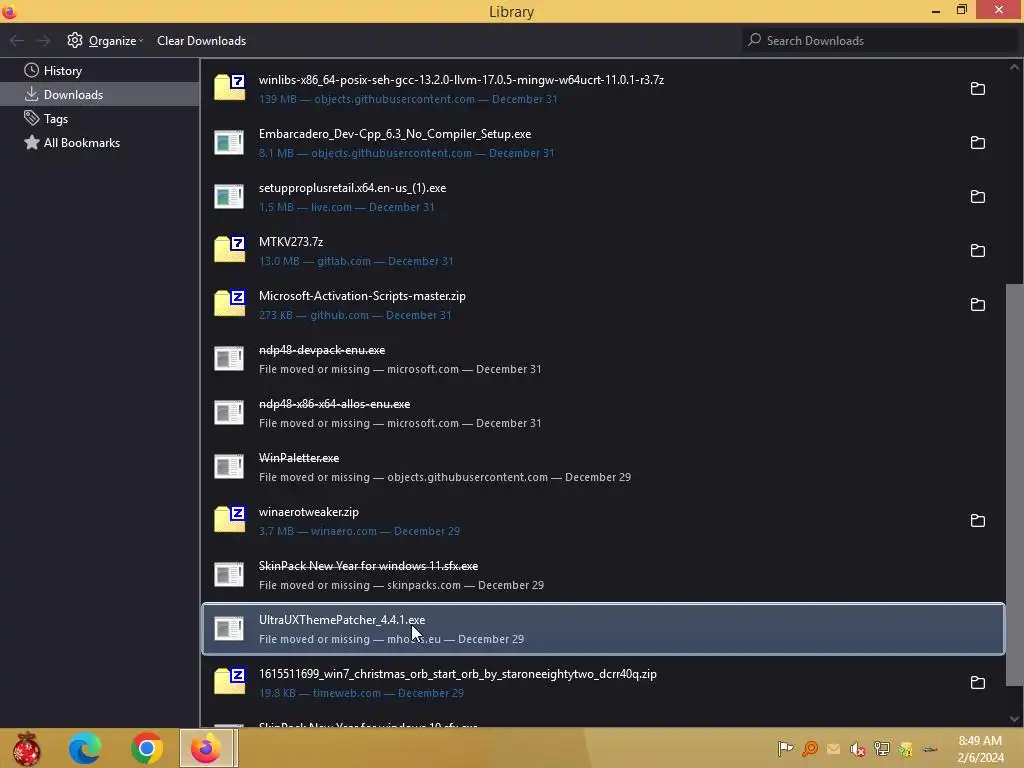Click the envelope mail tray icon
The width and height of the screenshot is (1024, 768).
coord(833,749)
